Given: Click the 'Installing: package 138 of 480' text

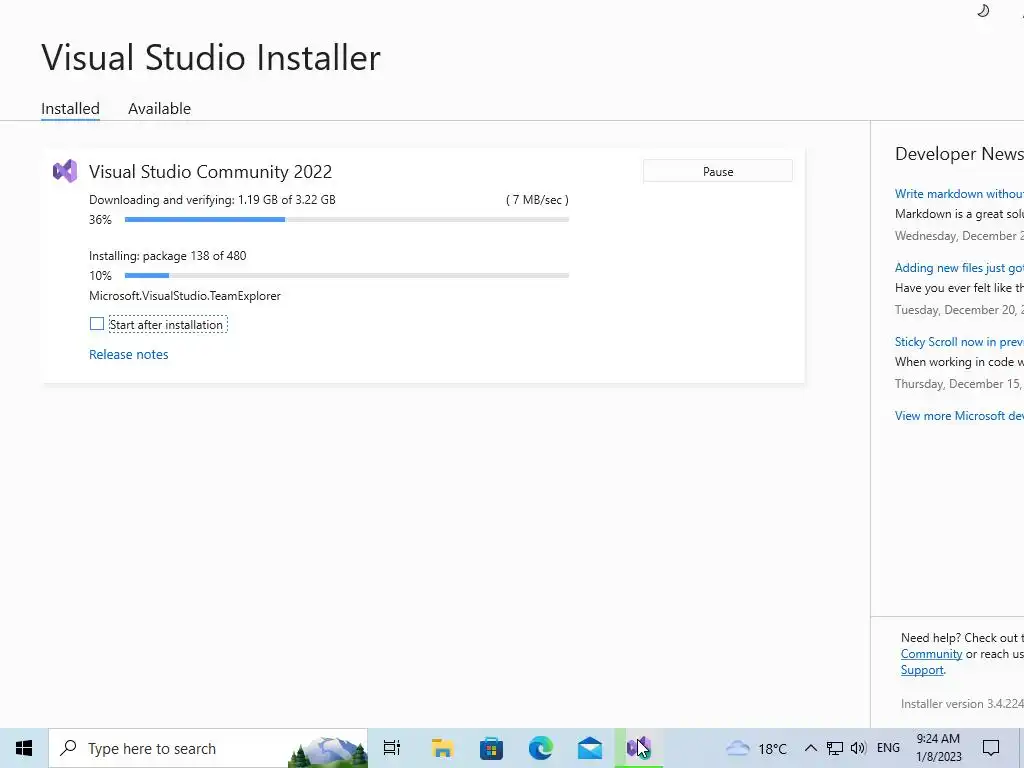Looking at the screenshot, I should (x=168, y=256).
